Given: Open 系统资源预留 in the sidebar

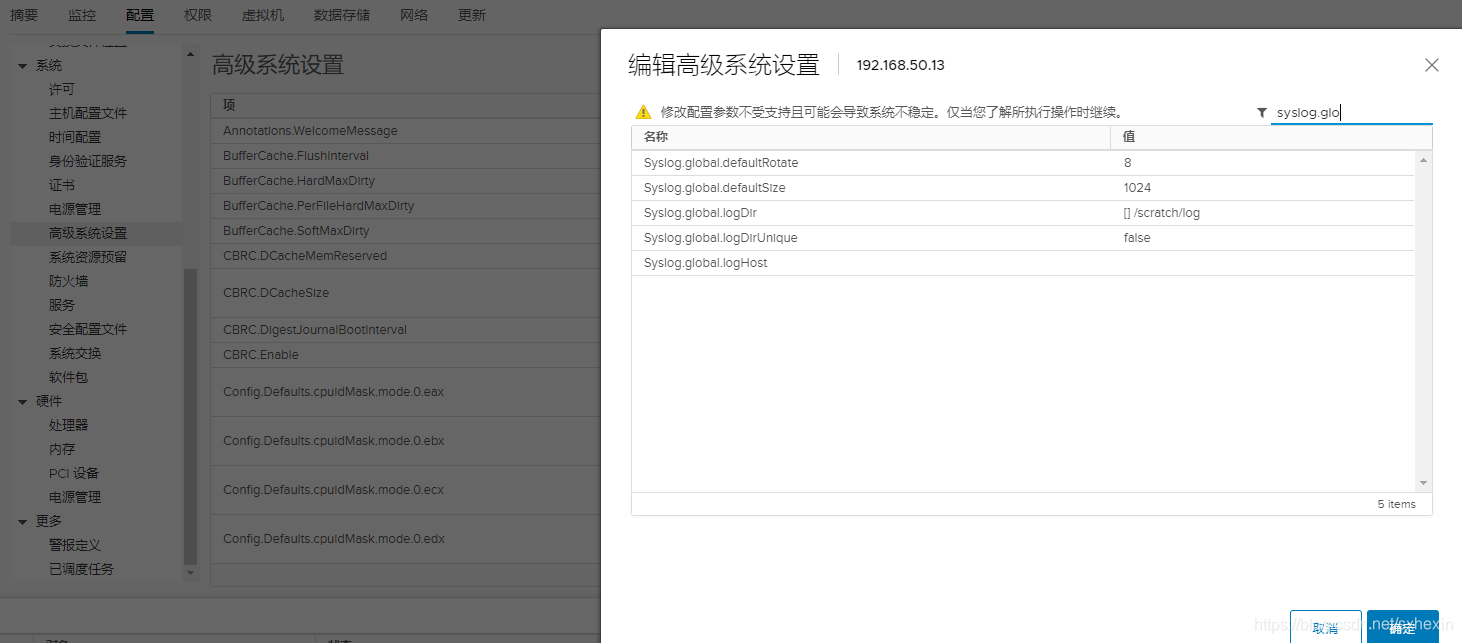Looking at the screenshot, I should coord(88,257).
